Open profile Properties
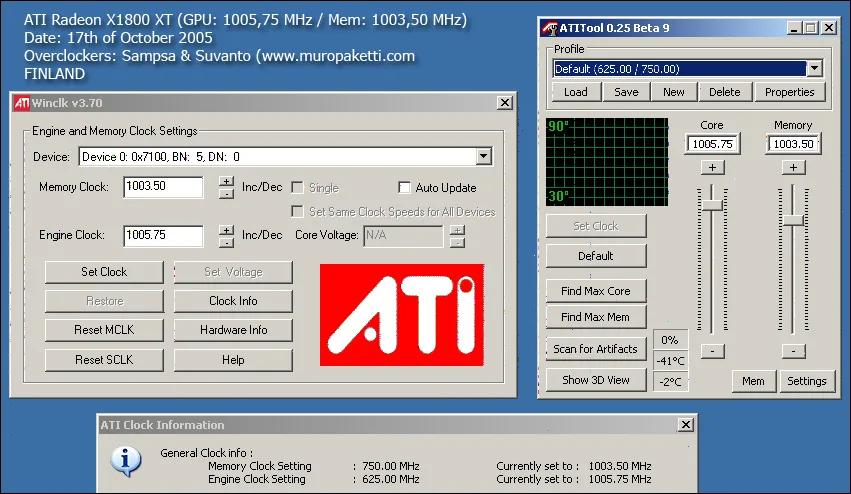851x494 pixels. click(790, 92)
